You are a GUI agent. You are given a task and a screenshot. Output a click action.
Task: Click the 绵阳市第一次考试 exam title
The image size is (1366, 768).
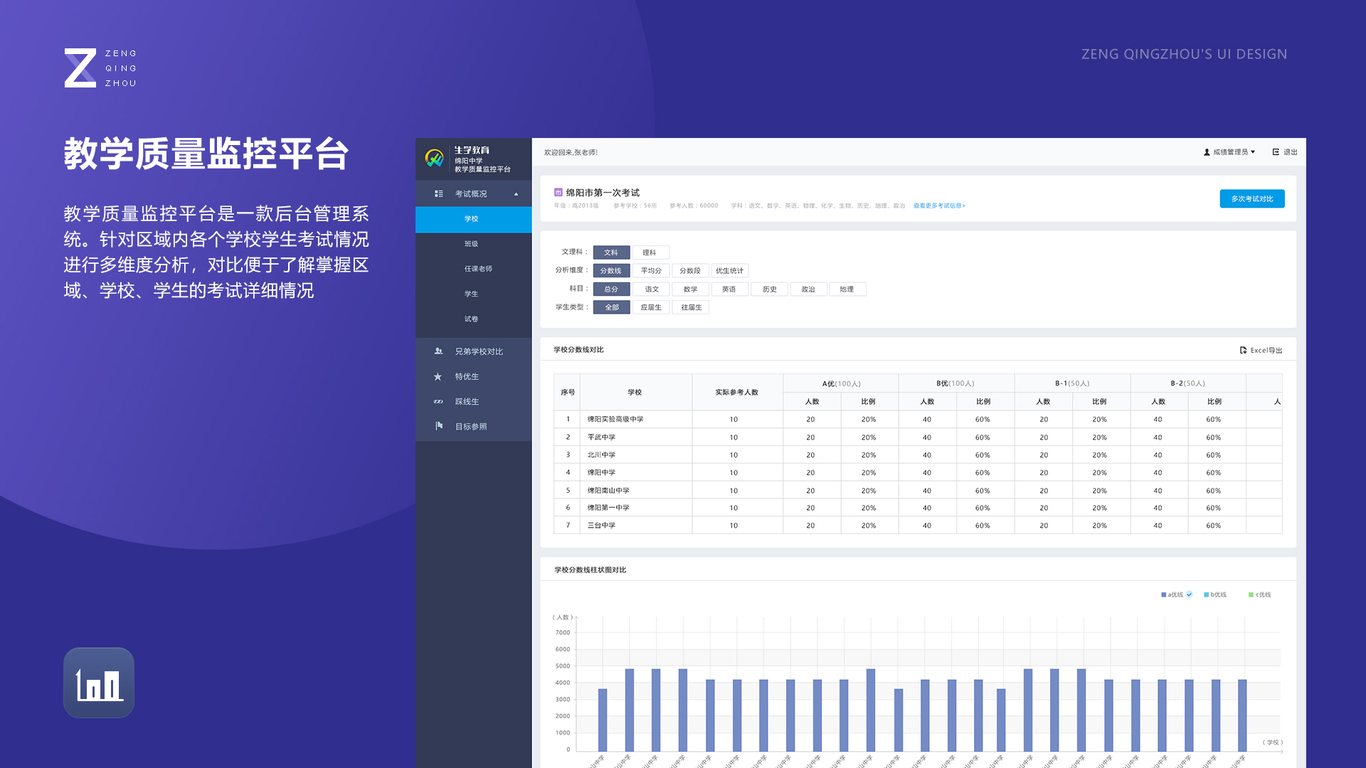[602, 192]
